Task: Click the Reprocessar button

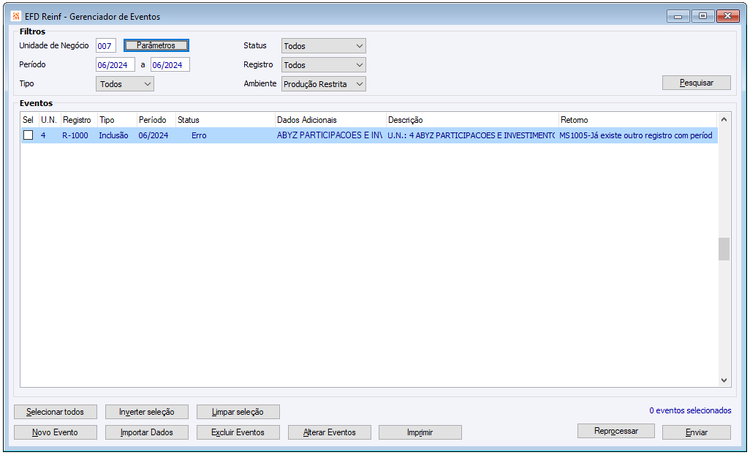Action: (616, 431)
